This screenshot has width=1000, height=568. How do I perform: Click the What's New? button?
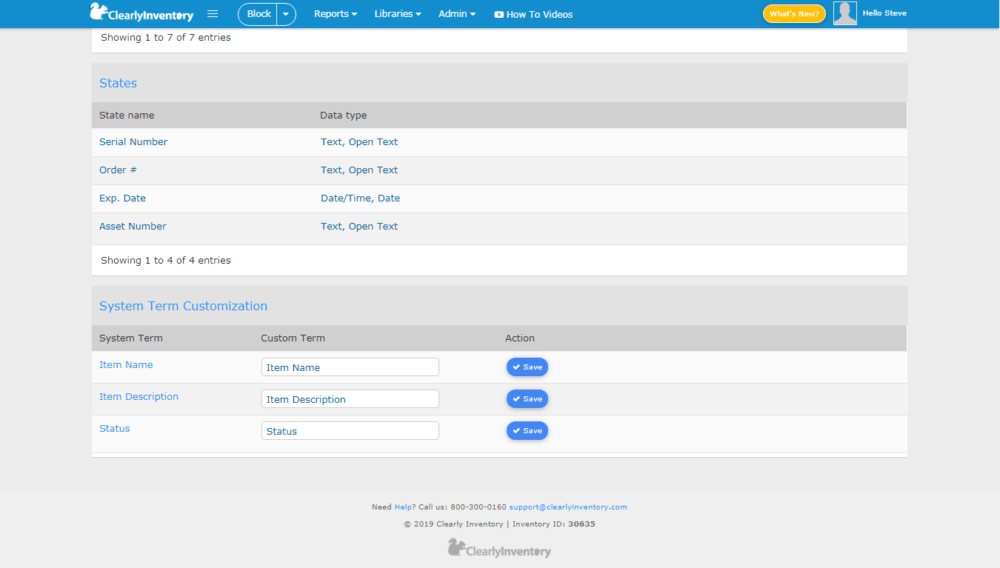click(x=794, y=13)
